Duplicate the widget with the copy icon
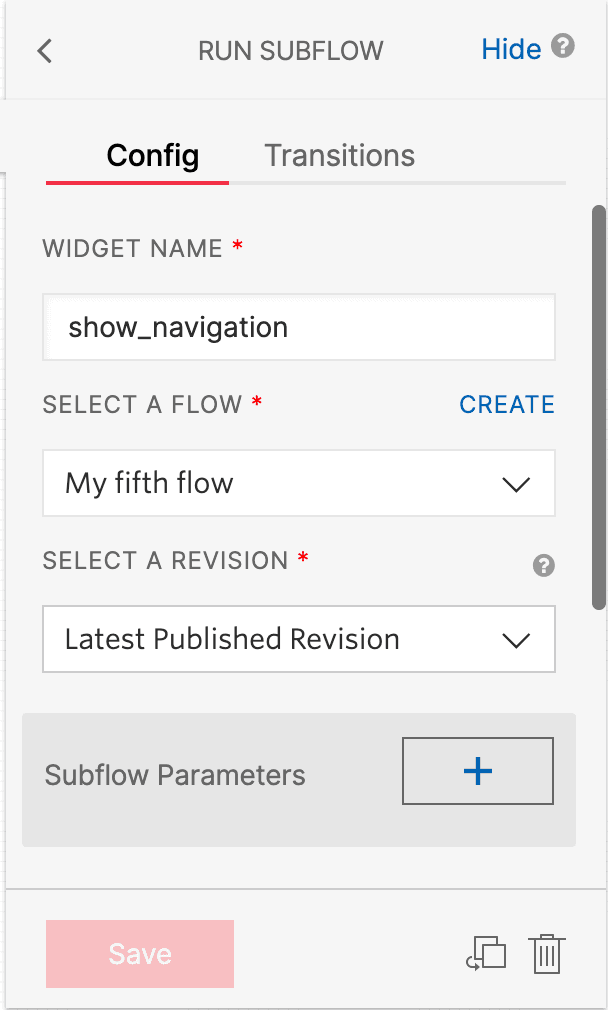 487,954
